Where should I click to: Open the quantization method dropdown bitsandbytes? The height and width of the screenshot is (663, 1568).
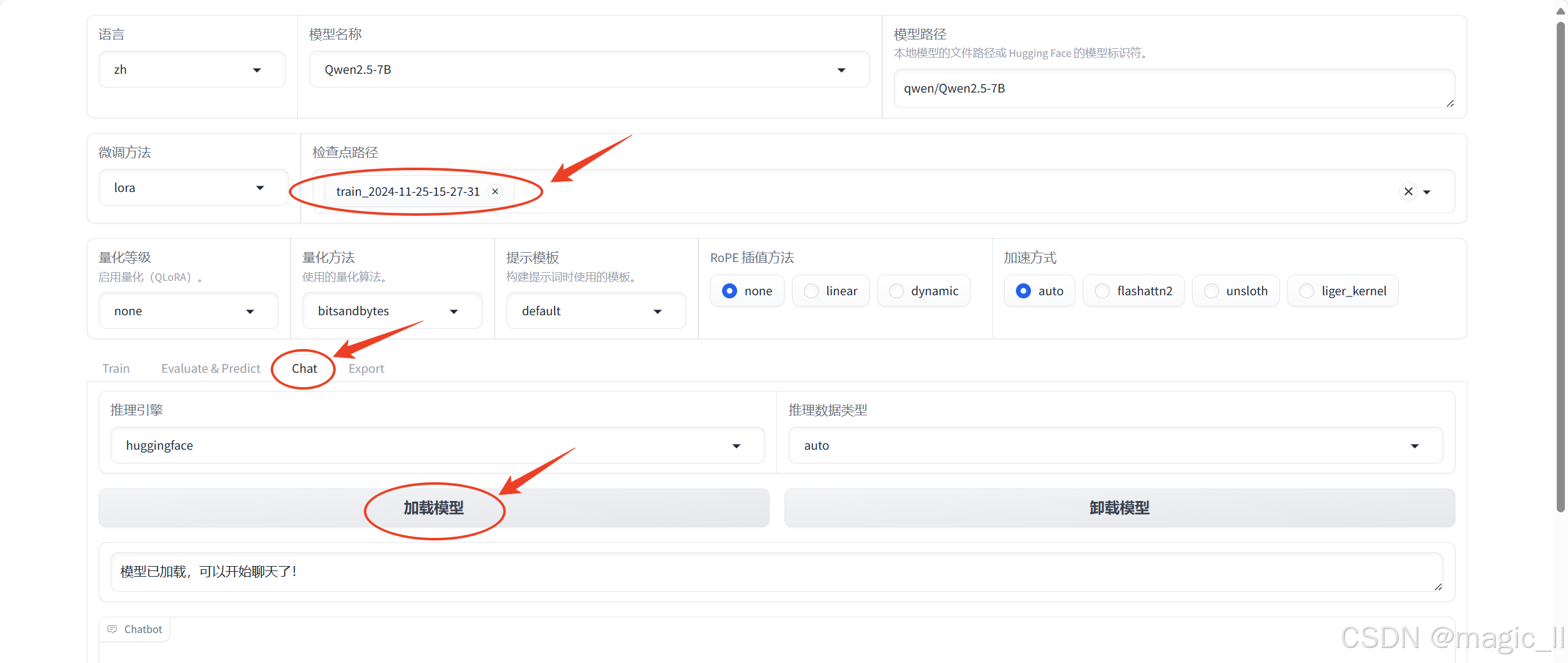(392, 311)
